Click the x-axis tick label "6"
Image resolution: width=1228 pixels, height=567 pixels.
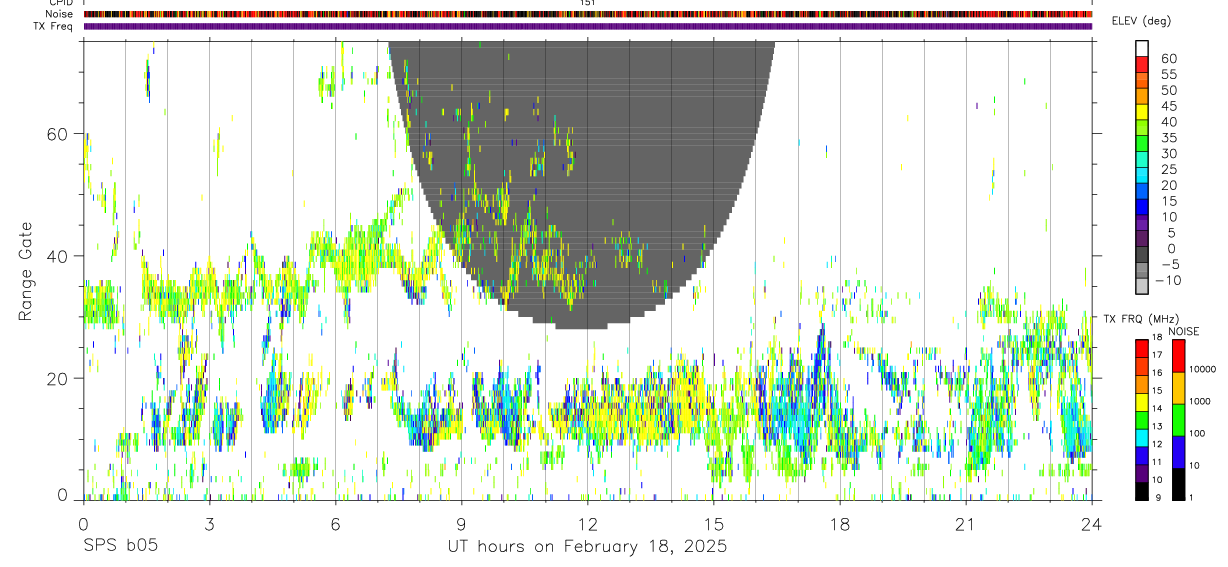point(335,523)
